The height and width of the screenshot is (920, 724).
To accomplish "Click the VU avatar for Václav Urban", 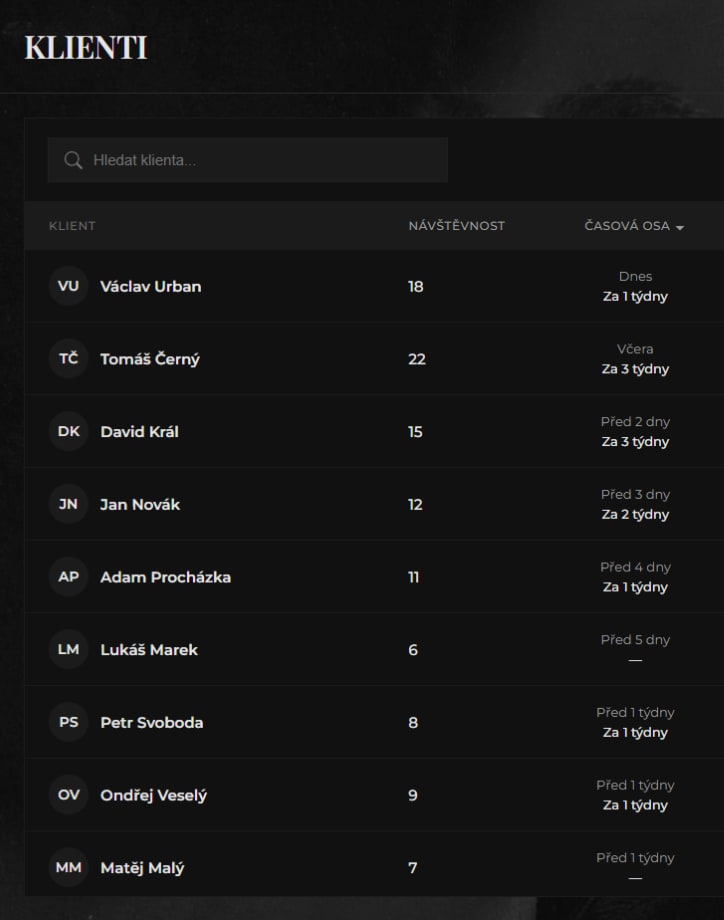I will [x=68, y=286].
